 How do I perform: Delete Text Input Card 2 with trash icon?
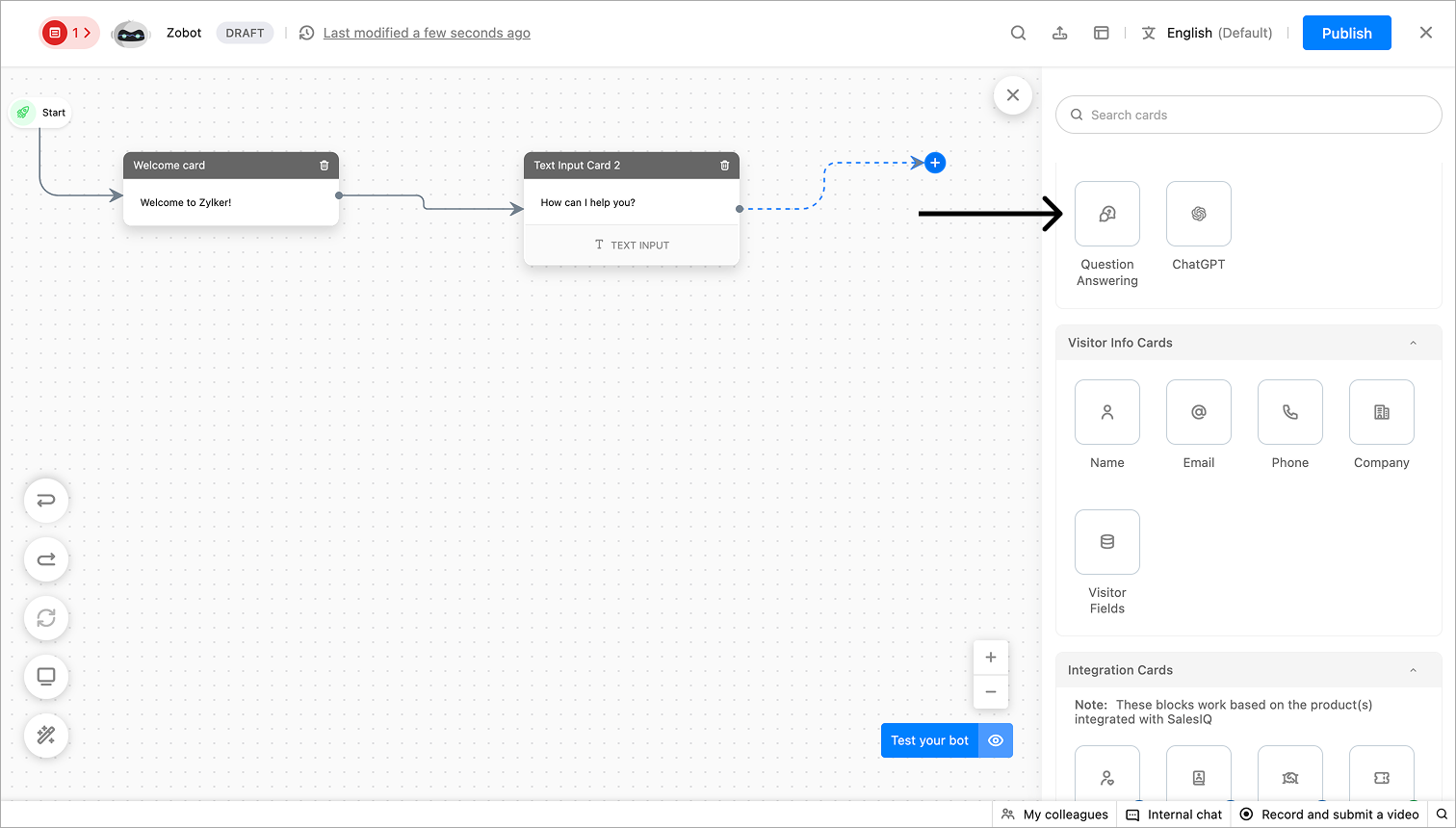click(x=724, y=166)
